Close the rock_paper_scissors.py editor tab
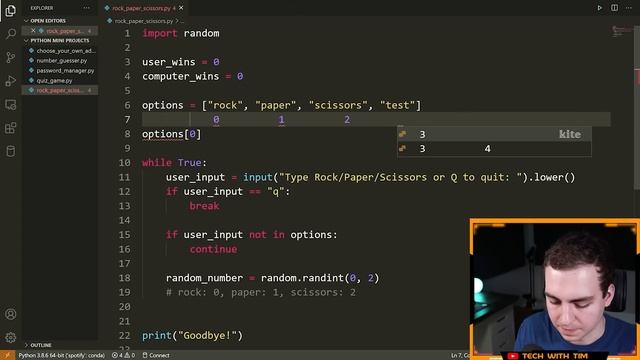 [x=181, y=8]
